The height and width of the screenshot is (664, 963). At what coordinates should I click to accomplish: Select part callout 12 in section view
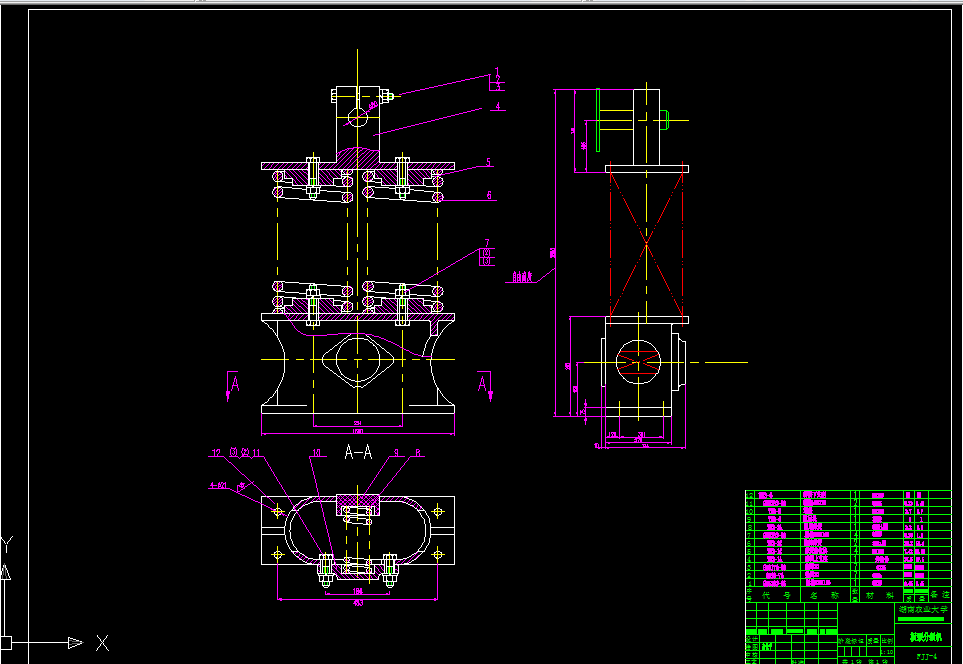click(x=216, y=453)
